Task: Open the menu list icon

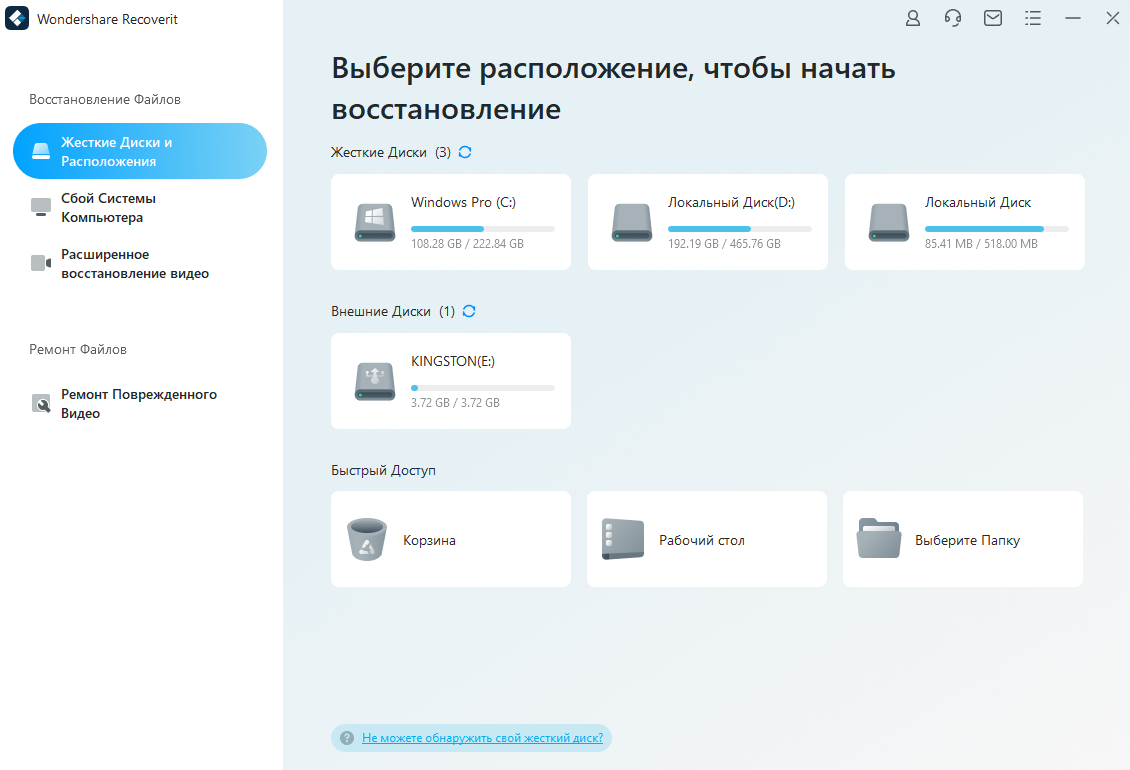Action: tap(1033, 19)
